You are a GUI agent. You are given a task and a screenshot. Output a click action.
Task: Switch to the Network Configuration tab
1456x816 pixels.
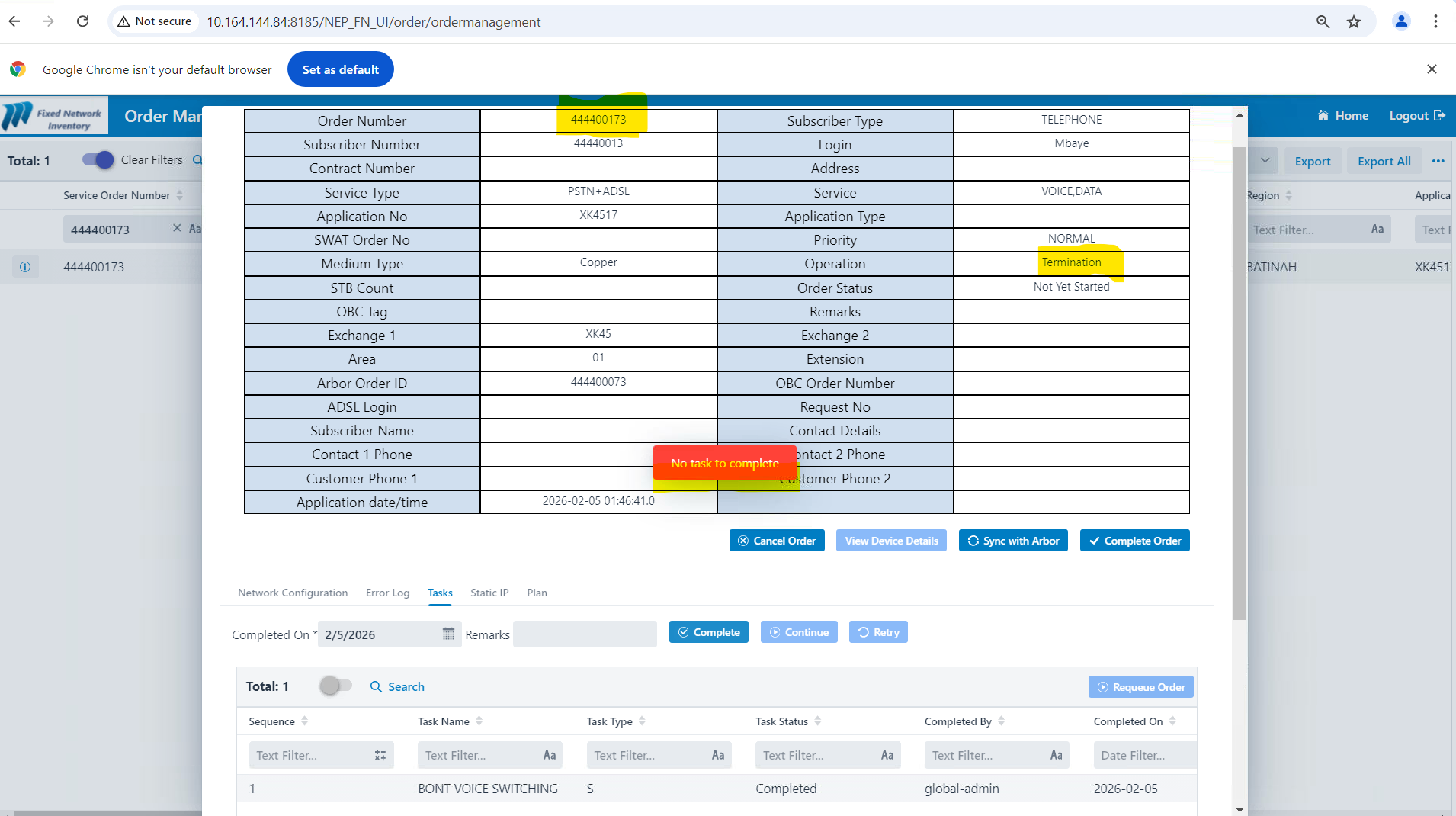pyautogui.click(x=293, y=593)
